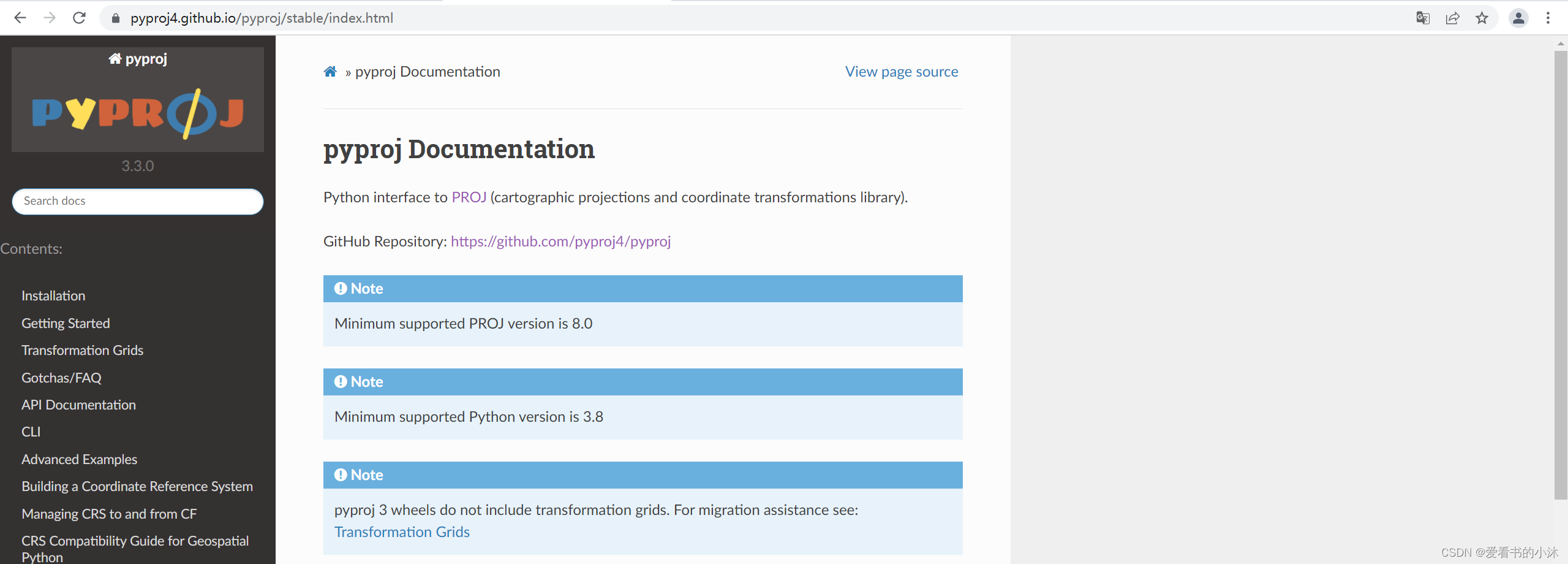Focus the Search docs field
The image size is (1568, 564).
coord(138,201)
